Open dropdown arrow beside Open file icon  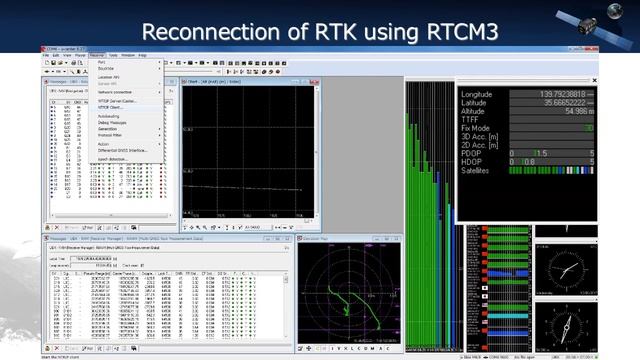click(x=66, y=63)
